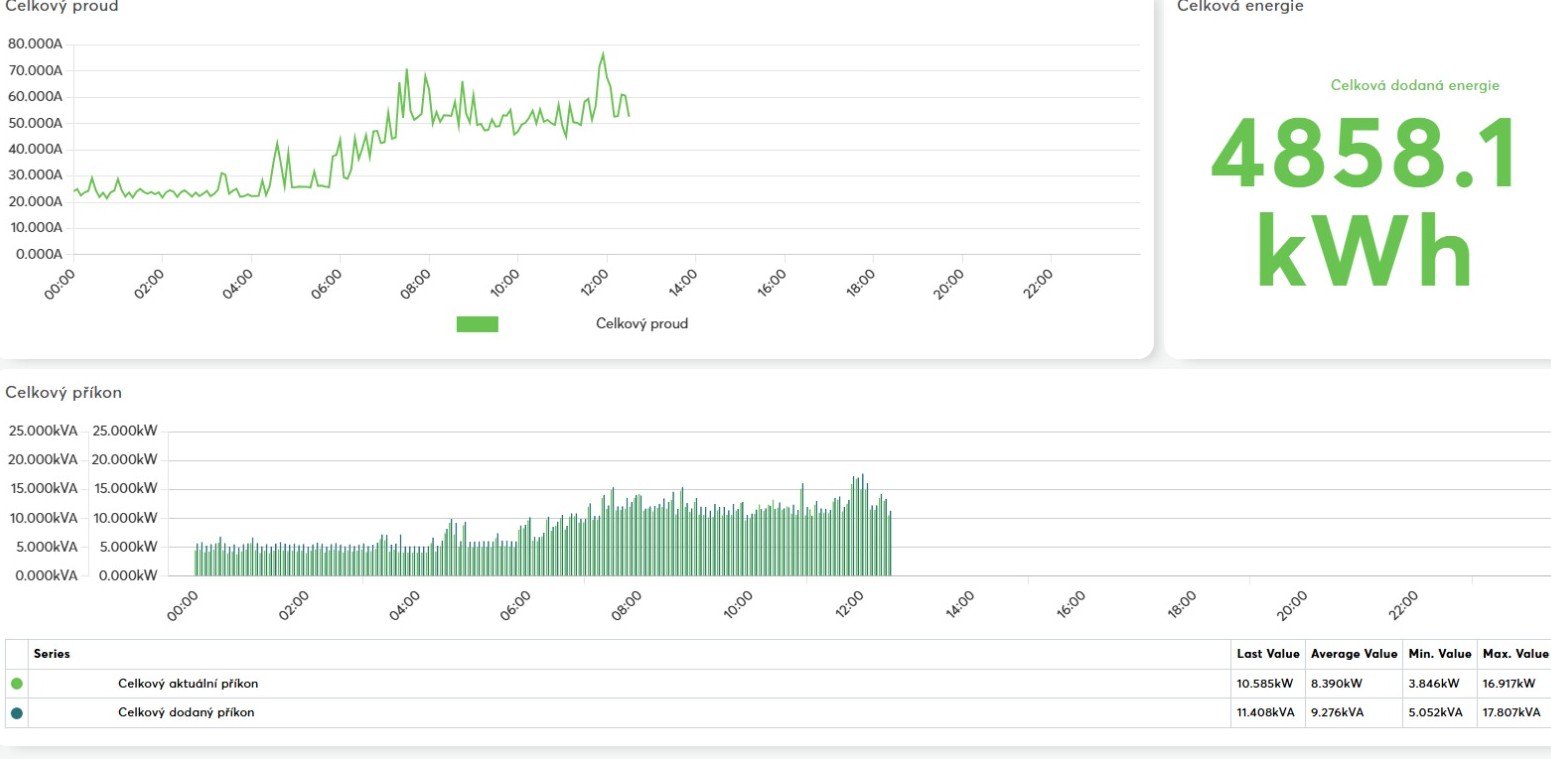Sort by the Average Value column header
Image resolution: width=1551 pixels, height=759 pixels.
(1353, 654)
